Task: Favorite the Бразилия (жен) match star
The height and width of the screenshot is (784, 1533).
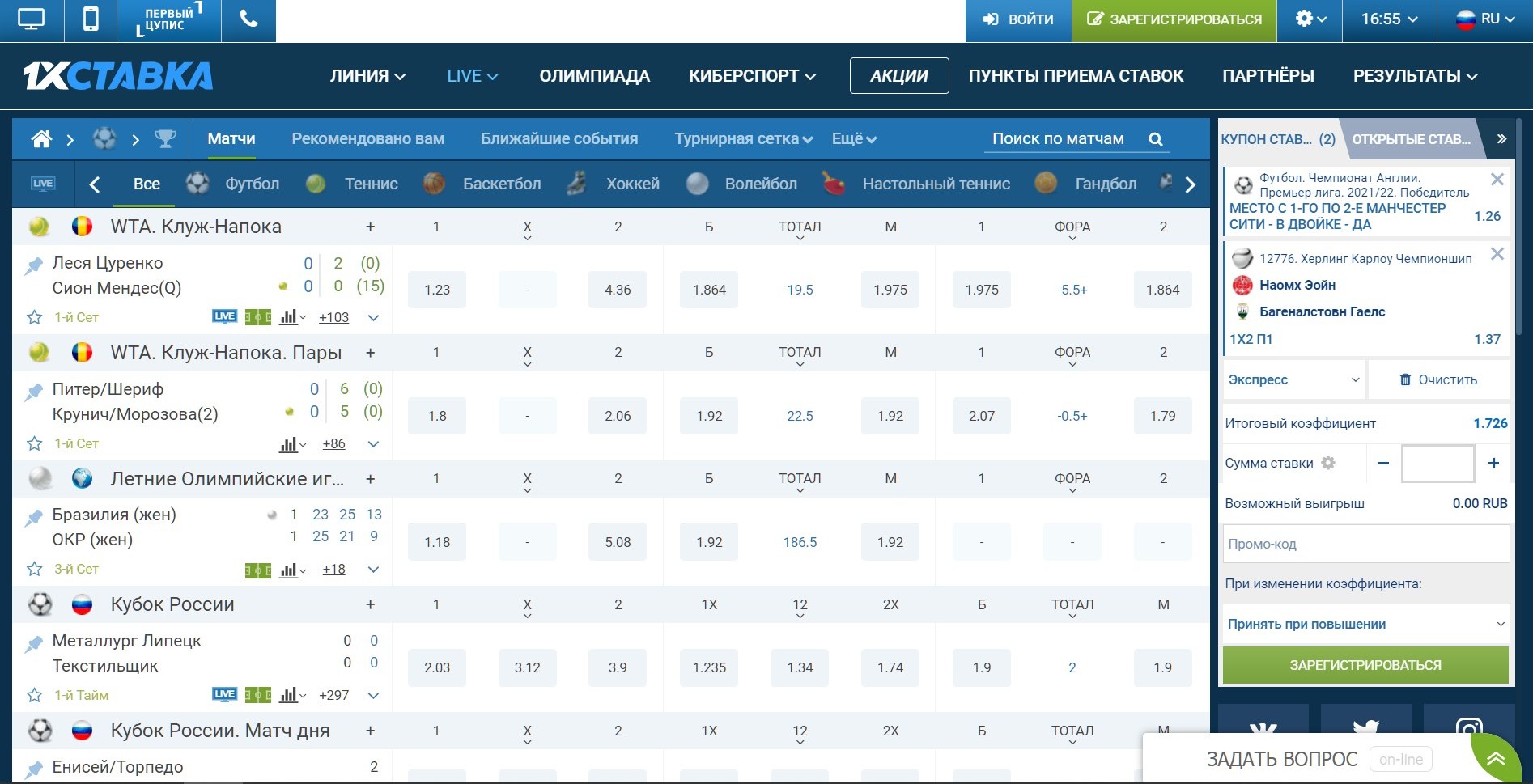Action: click(35, 569)
